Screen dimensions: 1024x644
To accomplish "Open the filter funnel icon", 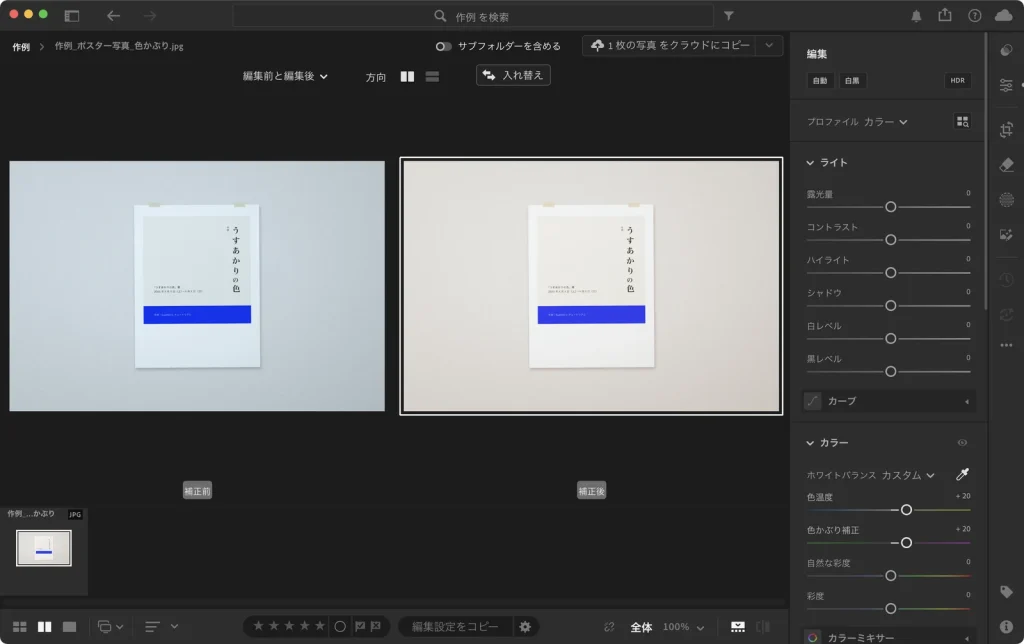I will pos(729,16).
